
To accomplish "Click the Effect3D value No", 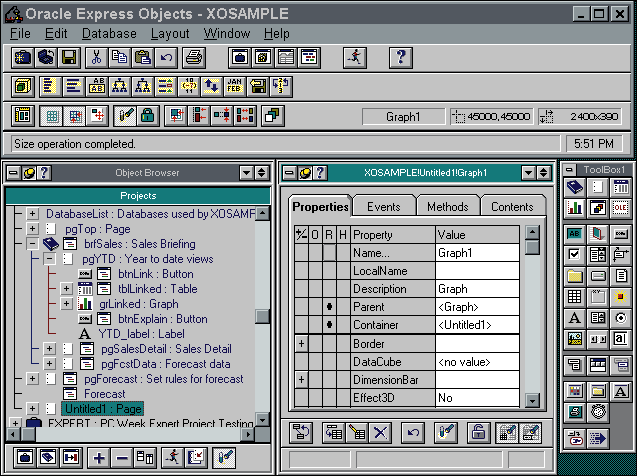I will coord(477,398).
